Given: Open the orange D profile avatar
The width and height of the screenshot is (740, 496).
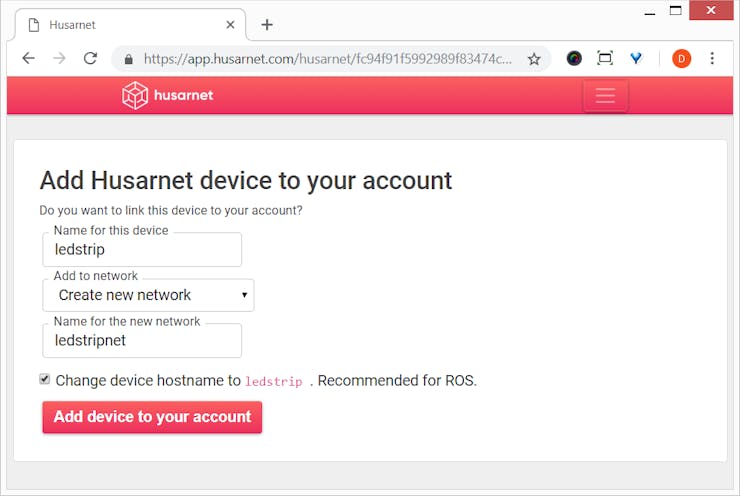Looking at the screenshot, I should tap(681, 59).
